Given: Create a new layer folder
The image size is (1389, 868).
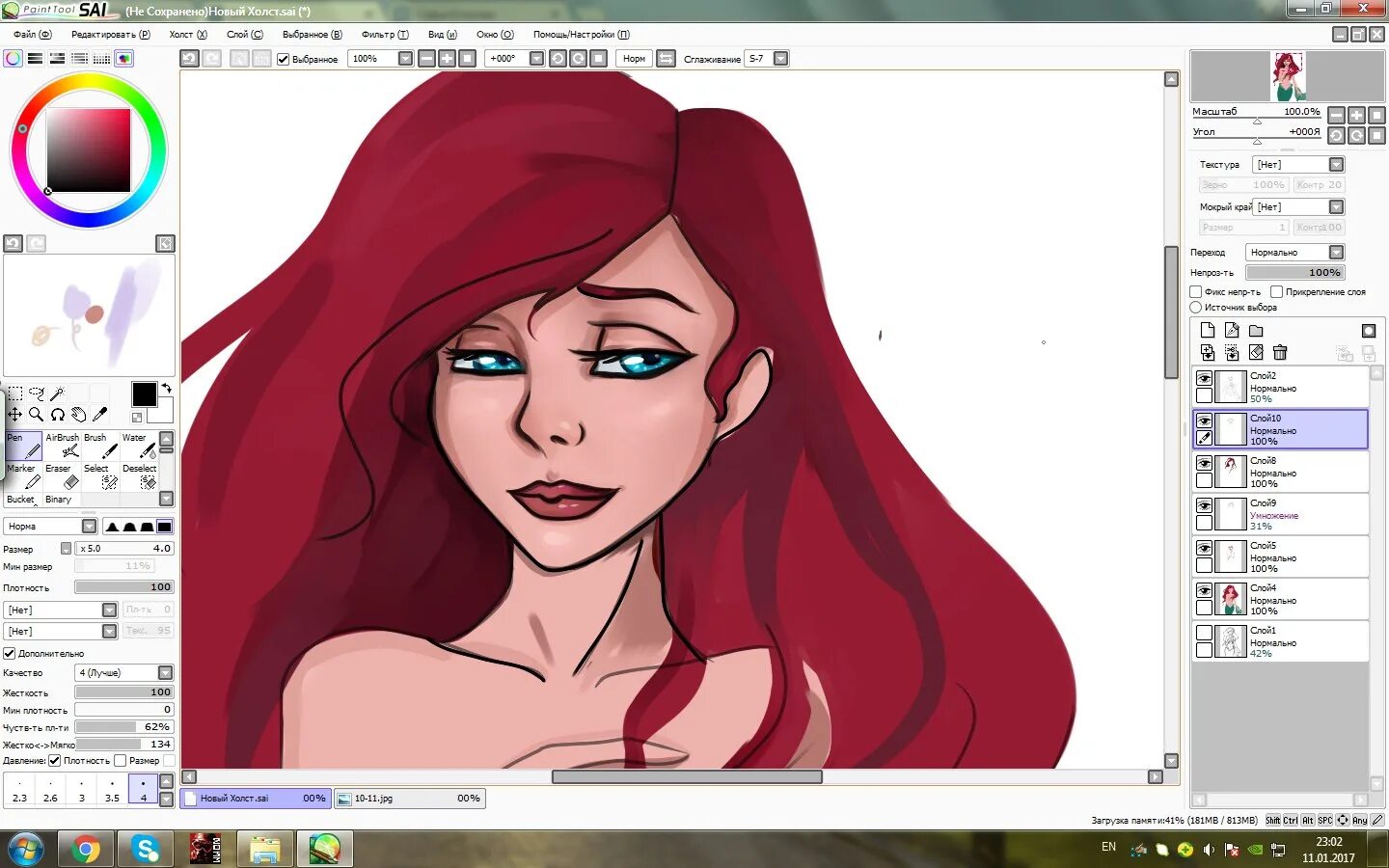Looking at the screenshot, I should [x=1256, y=331].
